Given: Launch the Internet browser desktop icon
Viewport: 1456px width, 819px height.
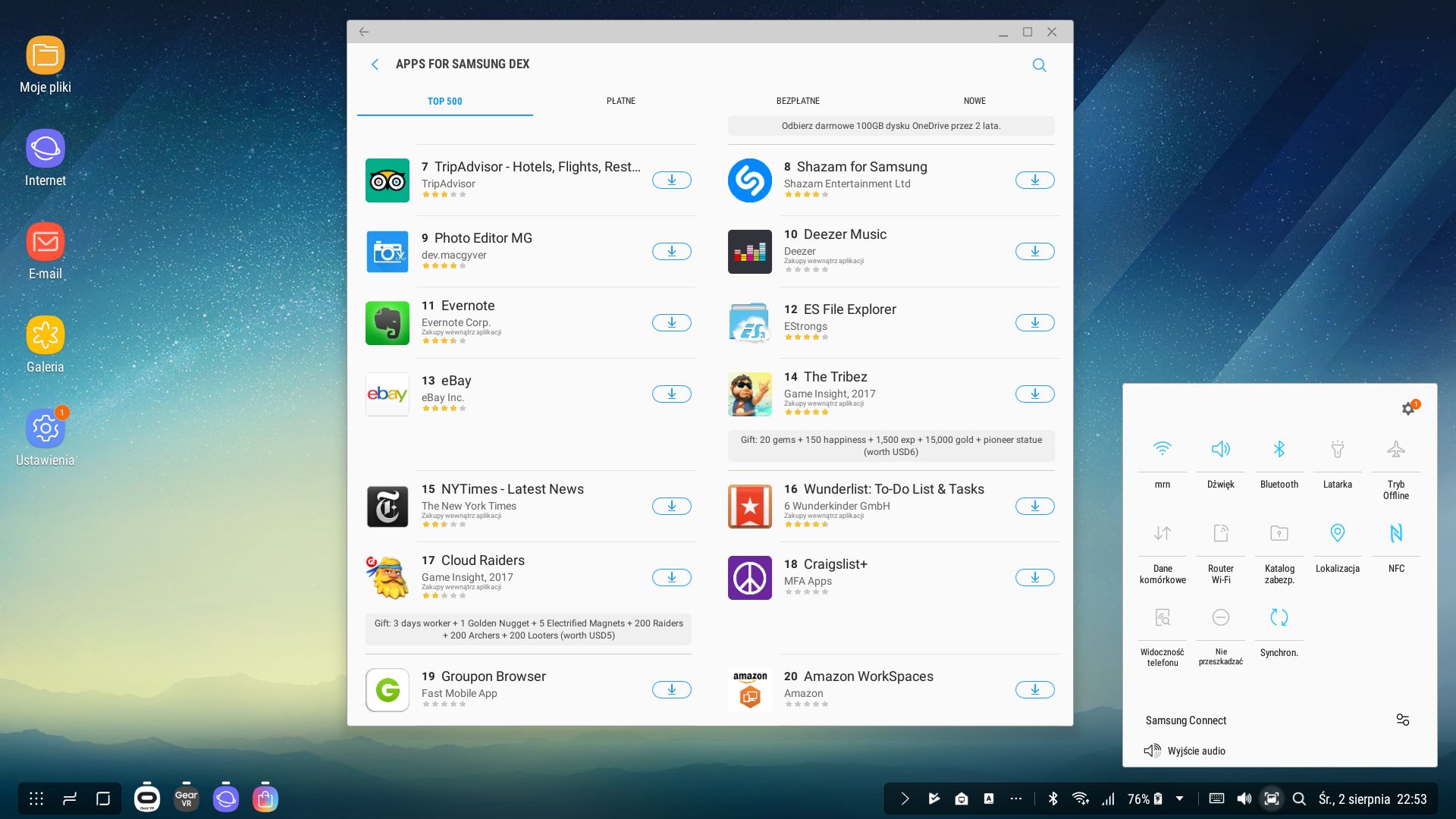Looking at the screenshot, I should click(x=45, y=158).
